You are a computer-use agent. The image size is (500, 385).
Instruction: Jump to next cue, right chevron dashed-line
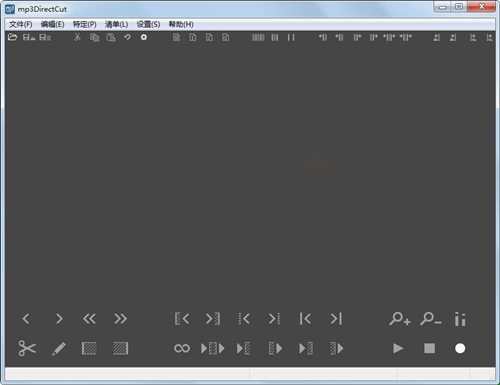275,319
